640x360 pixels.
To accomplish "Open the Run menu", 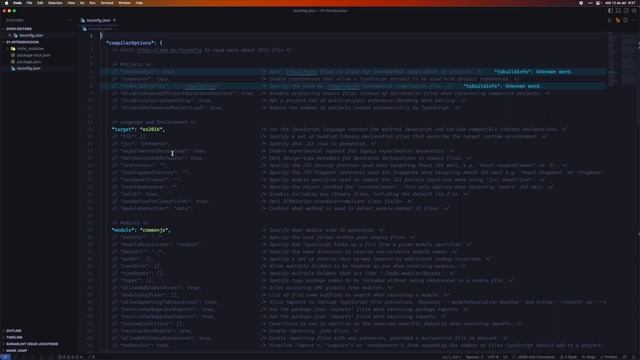I will click(92, 3).
